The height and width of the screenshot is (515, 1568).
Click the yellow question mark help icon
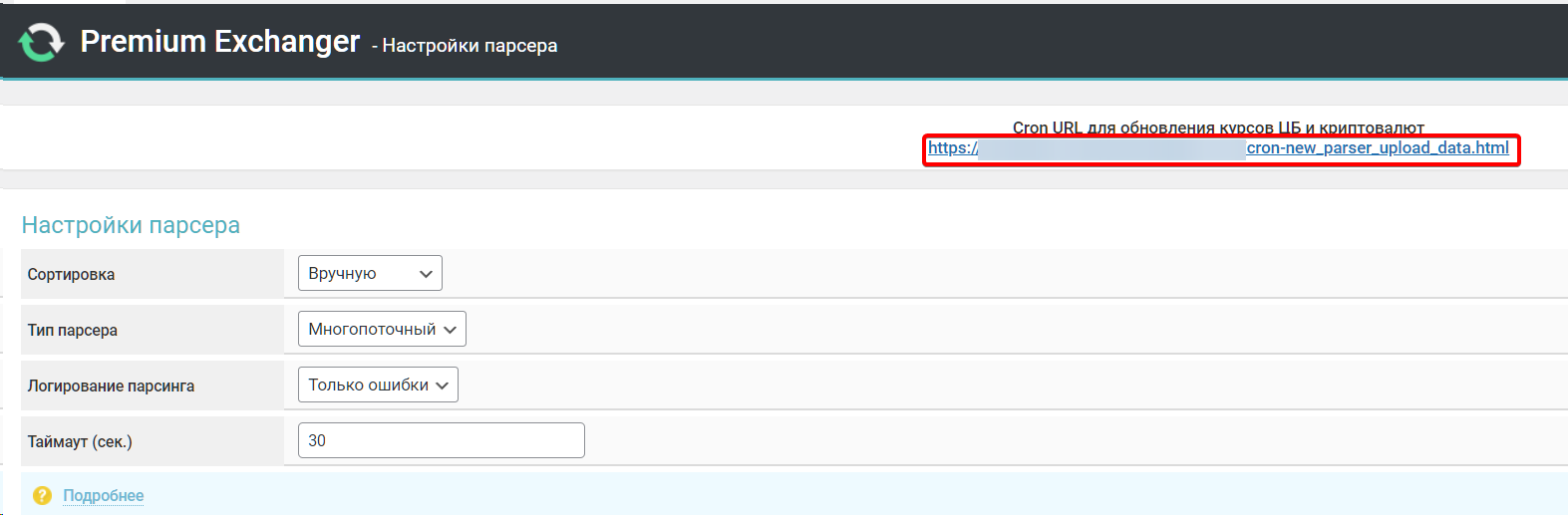(42, 495)
